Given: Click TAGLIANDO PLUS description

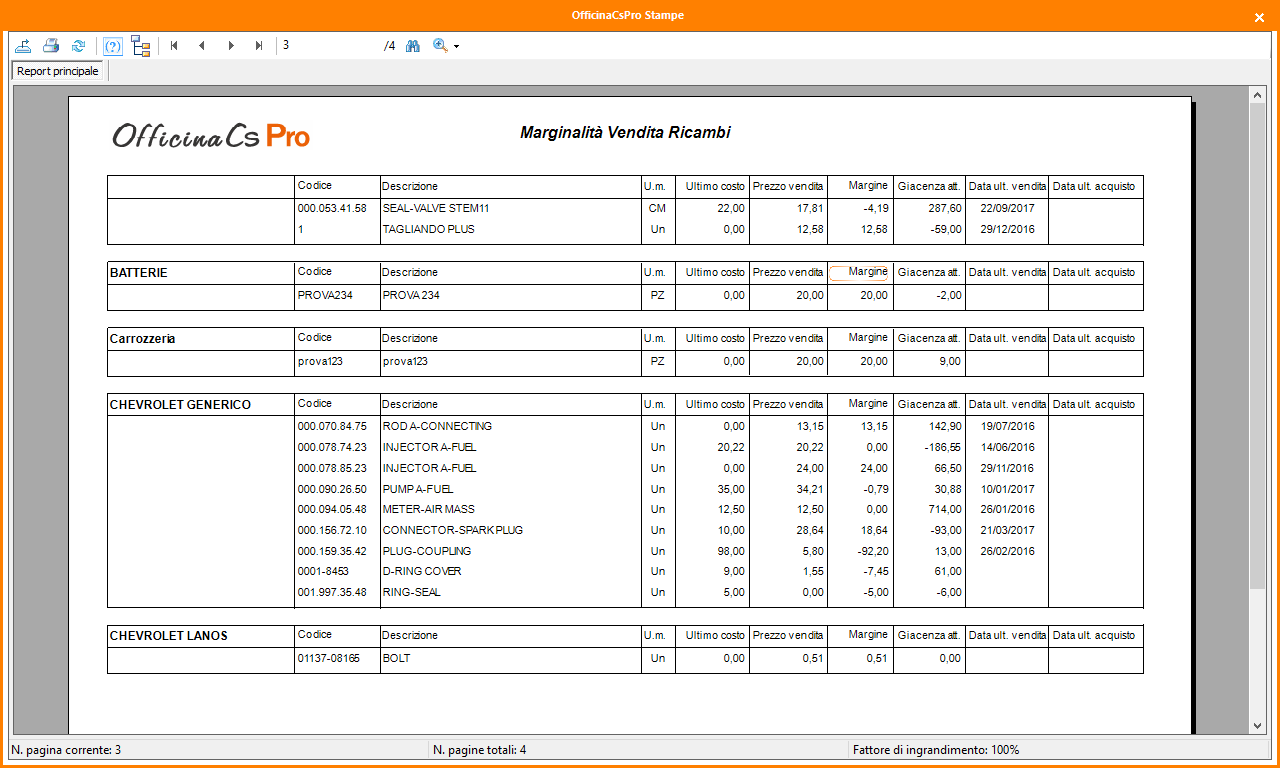Looking at the screenshot, I should [428, 230].
